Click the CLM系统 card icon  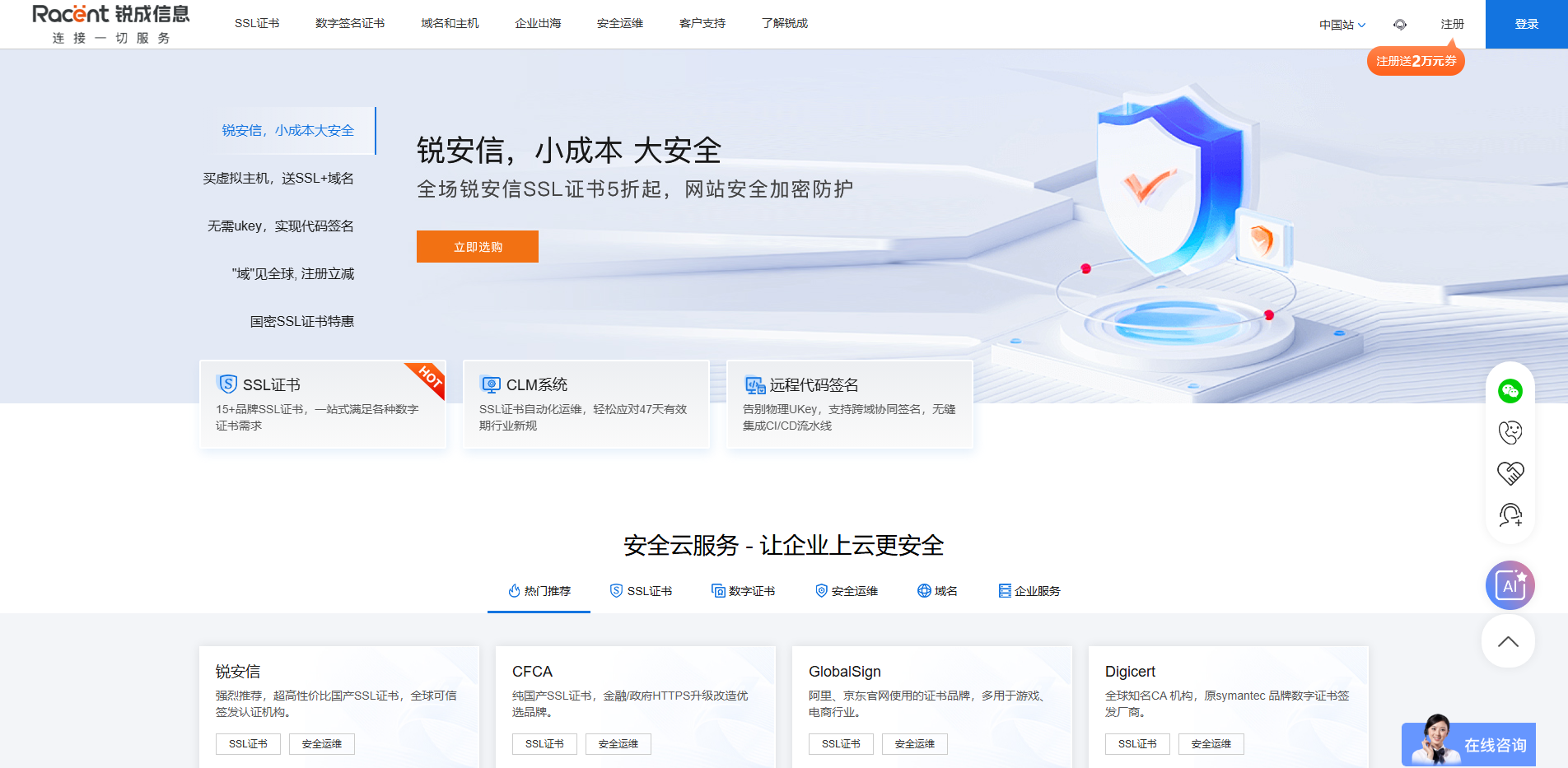491,384
